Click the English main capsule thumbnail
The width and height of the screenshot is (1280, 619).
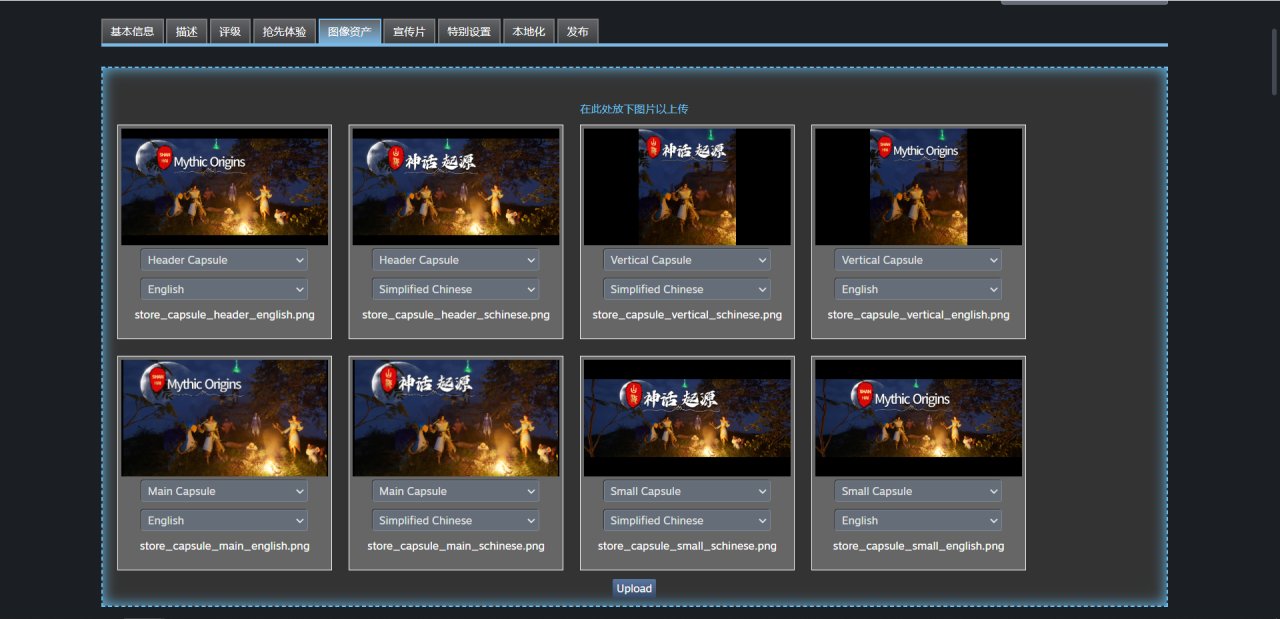point(225,418)
